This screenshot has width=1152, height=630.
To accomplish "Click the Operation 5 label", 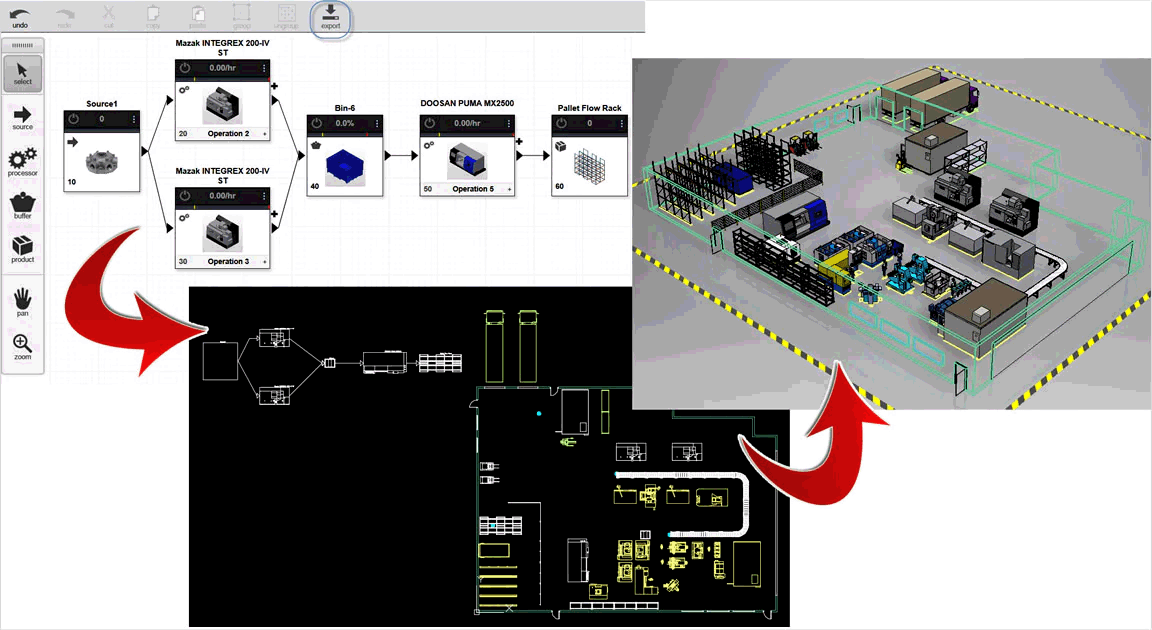I will [472, 189].
